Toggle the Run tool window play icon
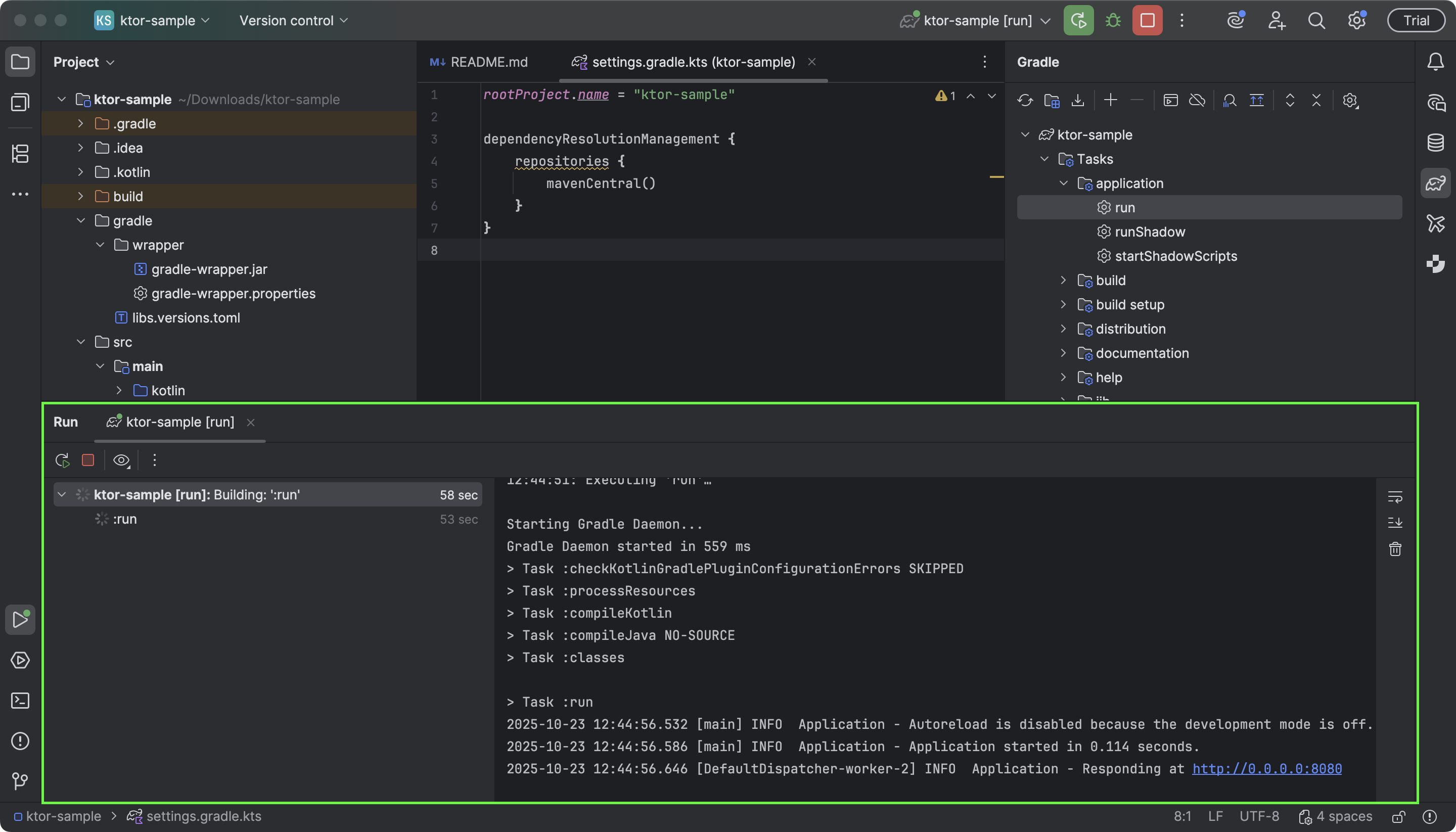The height and width of the screenshot is (832, 1456). click(x=21, y=619)
